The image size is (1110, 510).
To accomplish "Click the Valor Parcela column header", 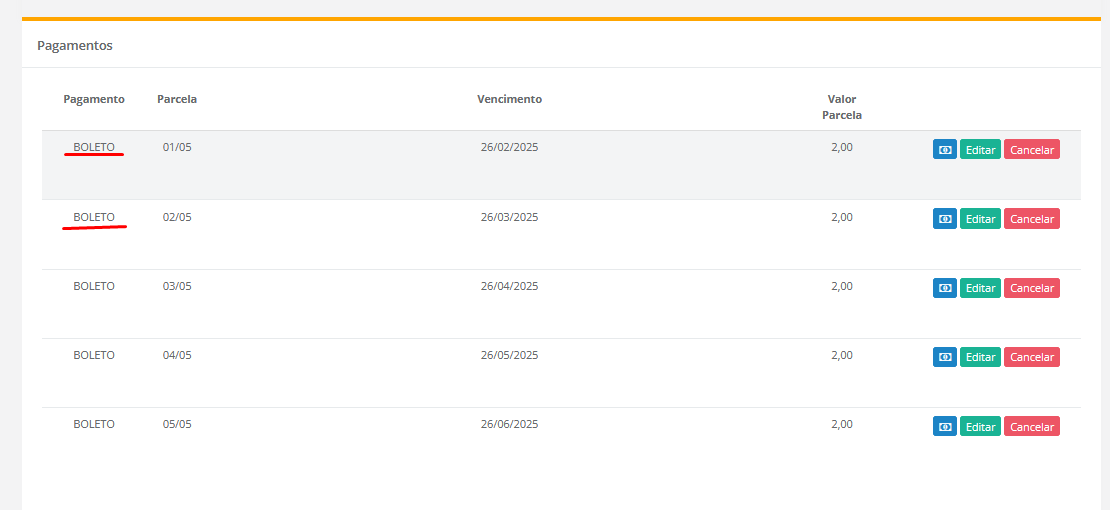I will [x=841, y=107].
